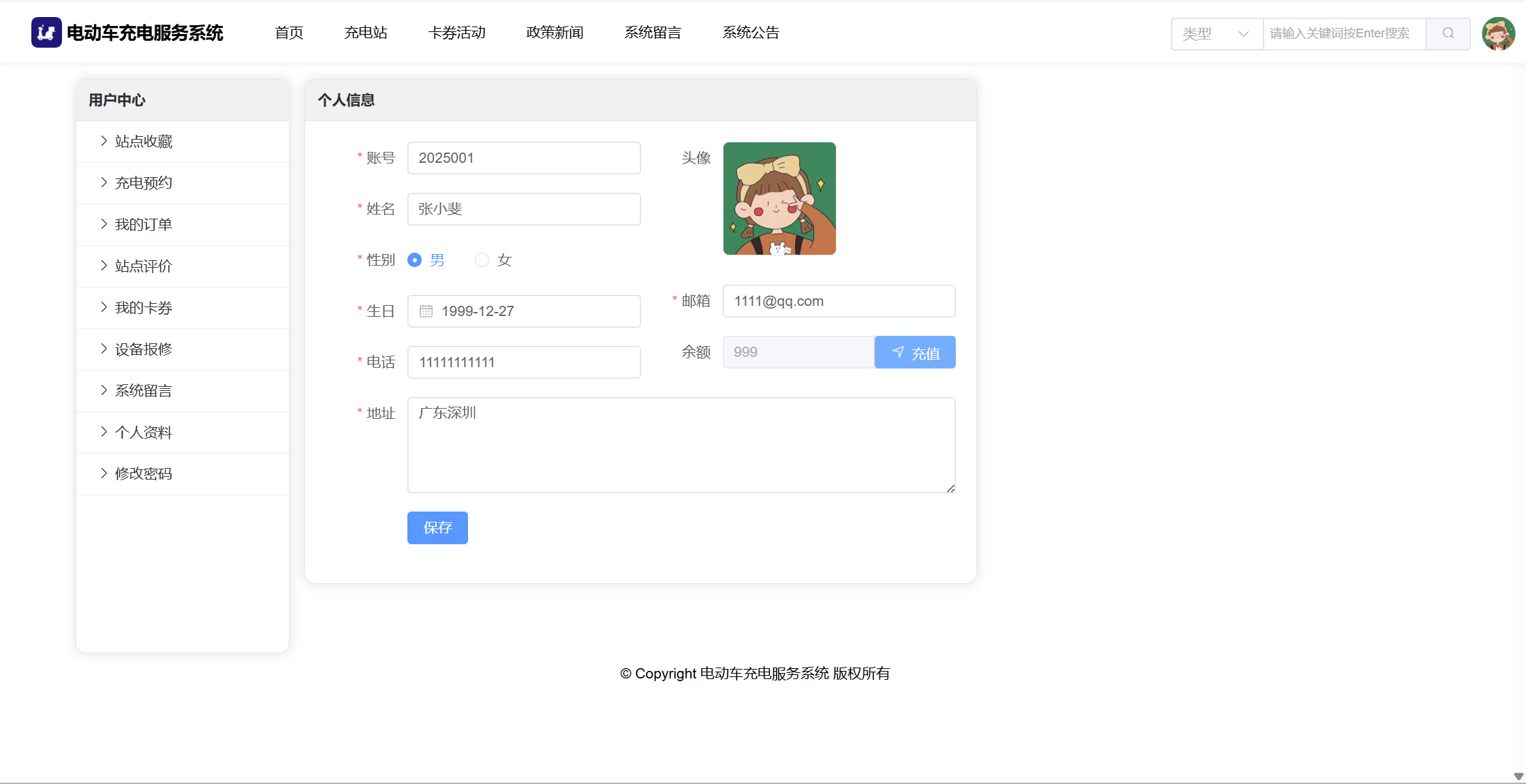Open the 修改密码 sidebar entry
Screen dimensions: 1526x784
coord(143,473)
